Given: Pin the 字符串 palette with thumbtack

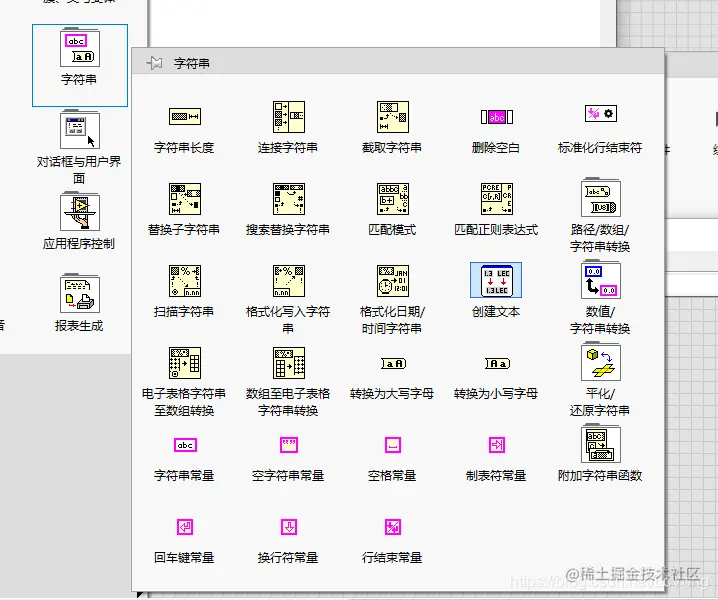Looking at the screenshot, I should tap(154, 63).
